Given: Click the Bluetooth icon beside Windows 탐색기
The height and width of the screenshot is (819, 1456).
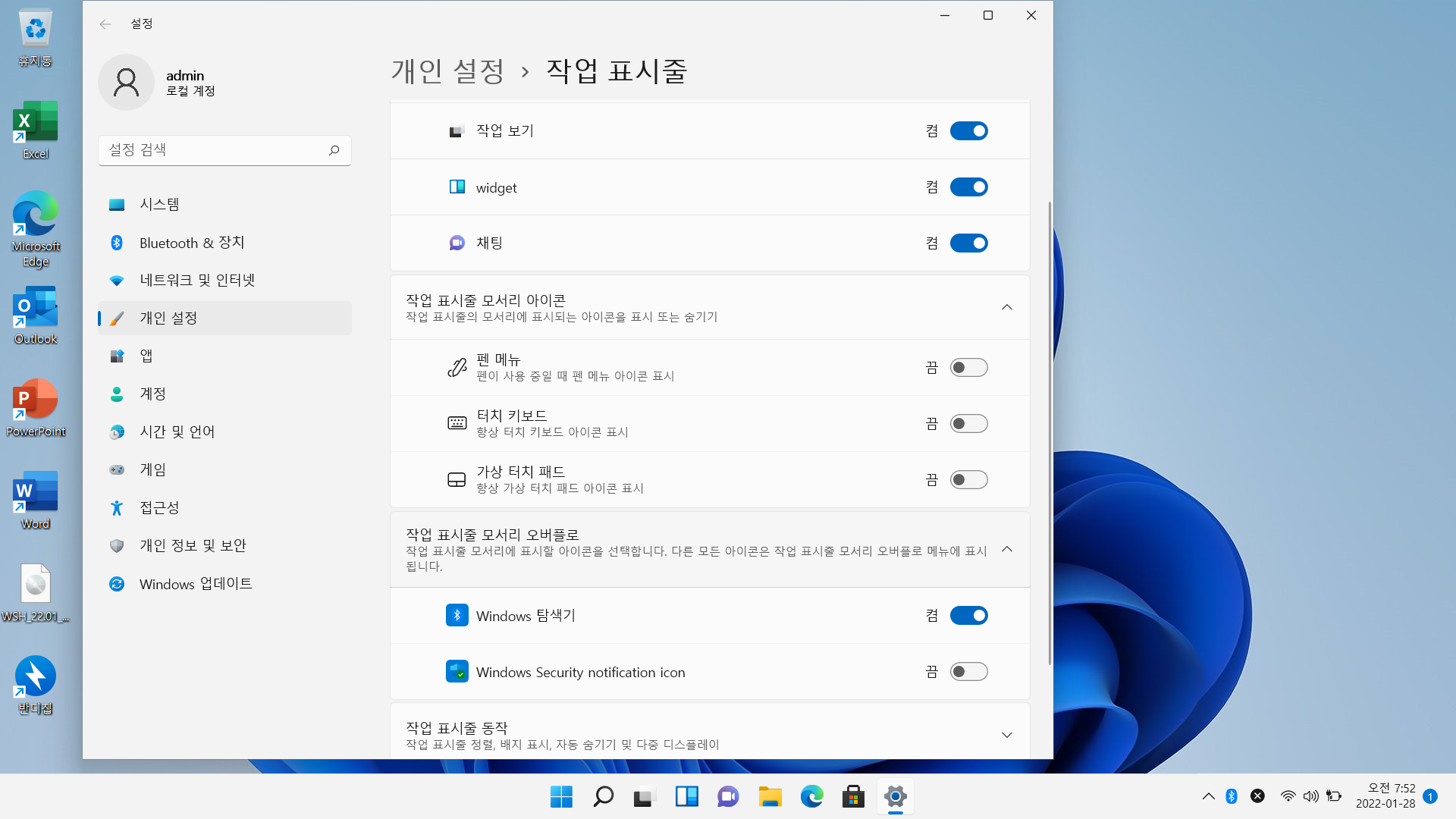Looking at the screenshot, I should (x=457, y=616).
